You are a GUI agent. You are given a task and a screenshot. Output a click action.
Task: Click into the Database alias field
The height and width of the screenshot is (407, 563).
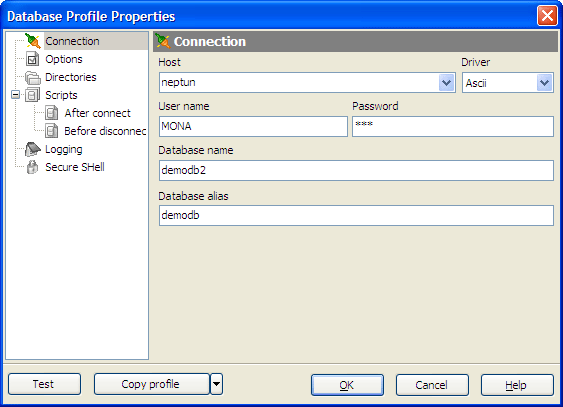[x=356, y=215]
